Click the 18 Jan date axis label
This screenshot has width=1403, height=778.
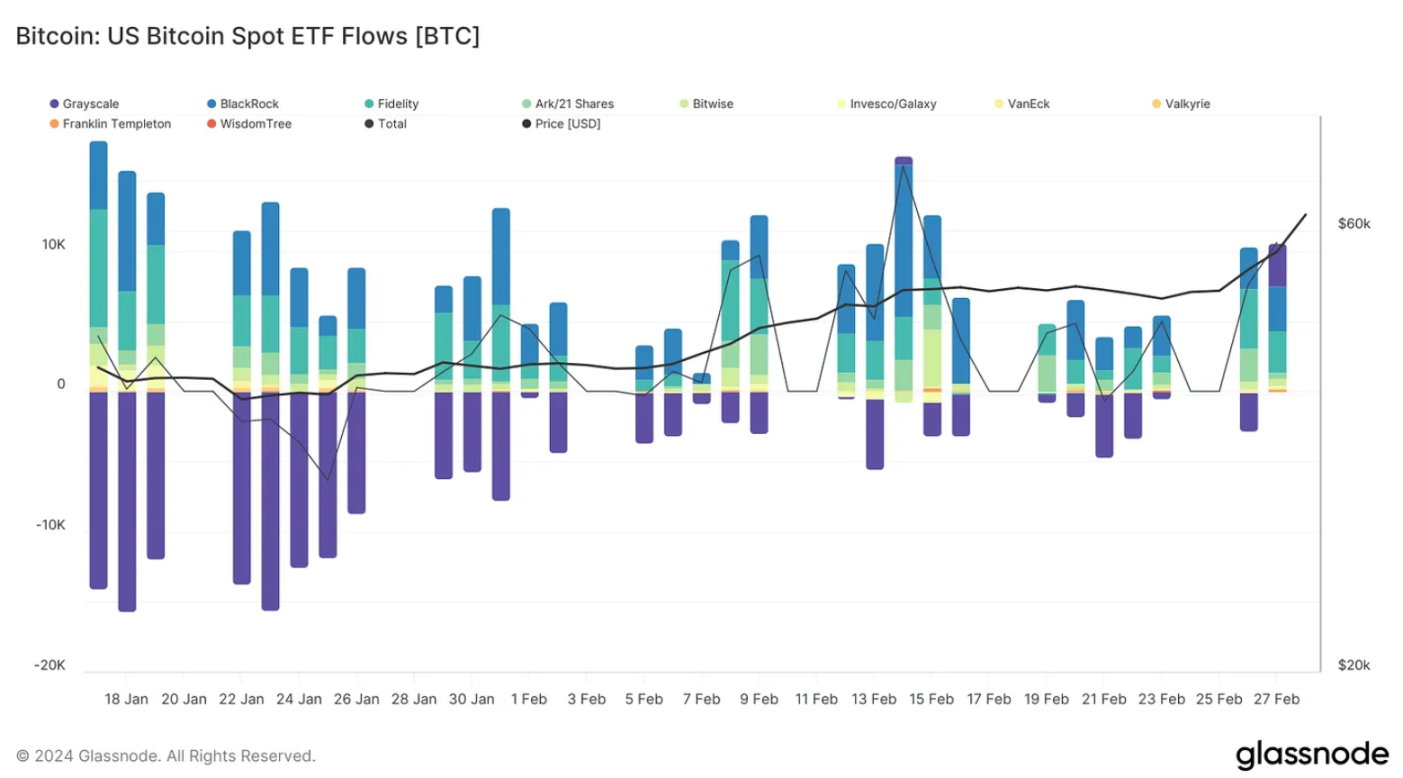tap(126, 699)
